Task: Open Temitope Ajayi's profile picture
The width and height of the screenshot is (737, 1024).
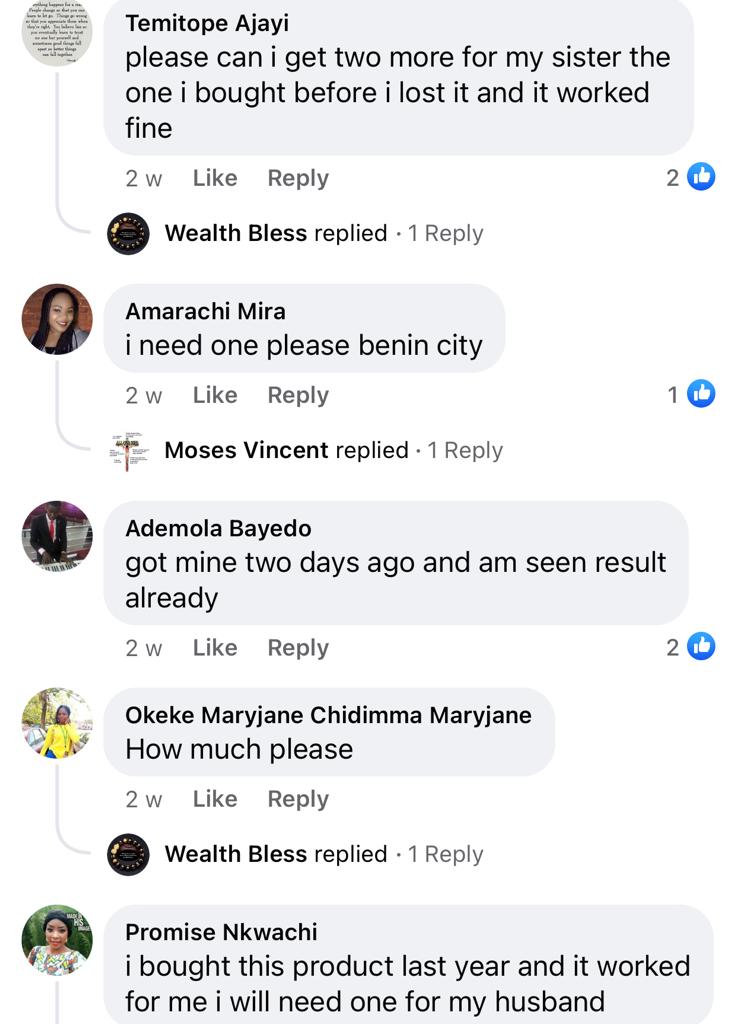Action: point(57,32)
